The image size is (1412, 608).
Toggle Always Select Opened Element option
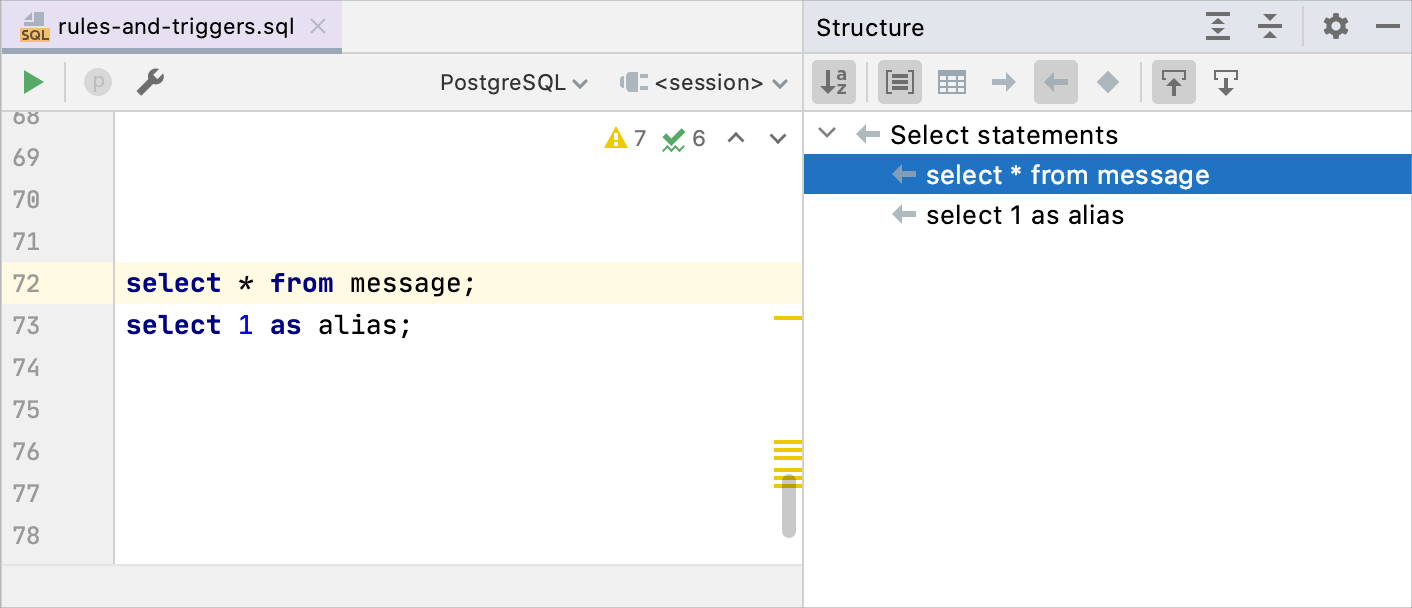pos(1173,82)
